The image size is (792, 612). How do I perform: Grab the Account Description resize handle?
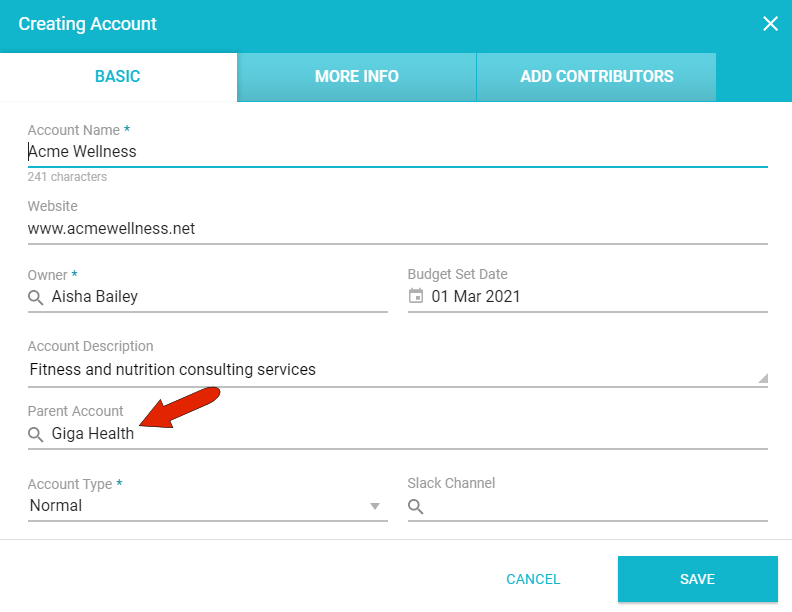pos(763,378)
